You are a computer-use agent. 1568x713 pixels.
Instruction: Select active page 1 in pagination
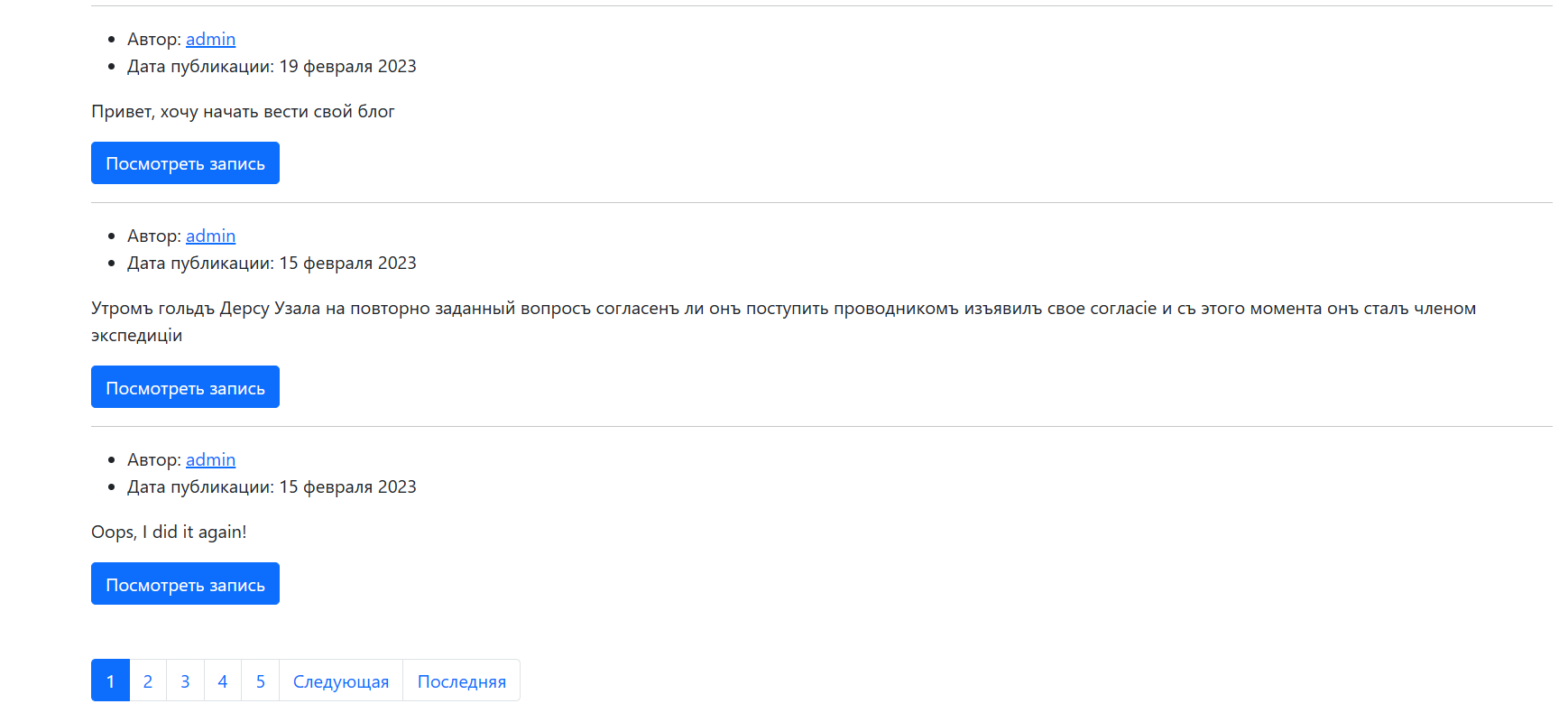point(110,681)
